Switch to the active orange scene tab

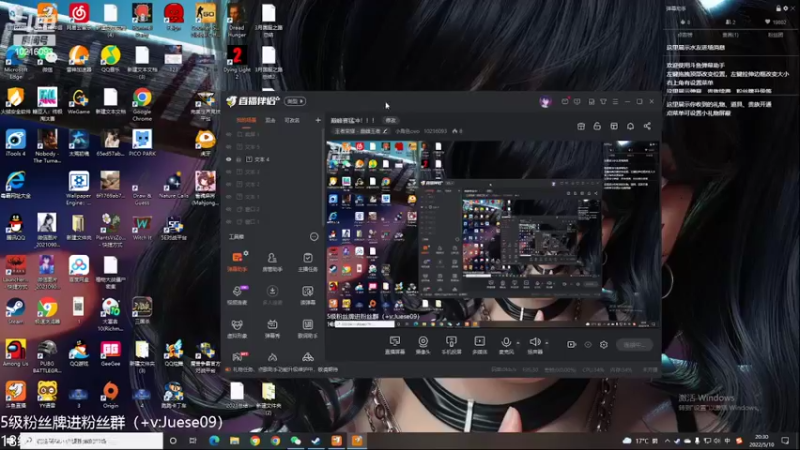coord(246,120)
